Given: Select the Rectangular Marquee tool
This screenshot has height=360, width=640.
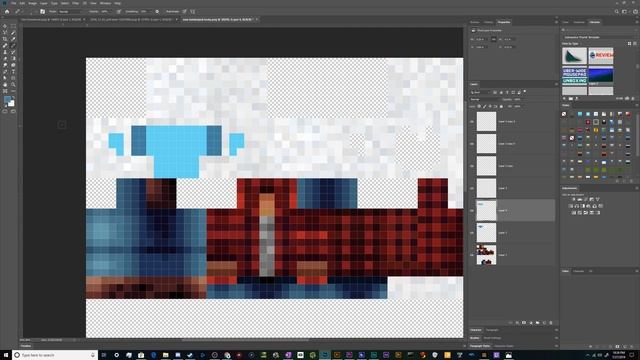Looking at the screenshot, I should click(x=13, y=26).
